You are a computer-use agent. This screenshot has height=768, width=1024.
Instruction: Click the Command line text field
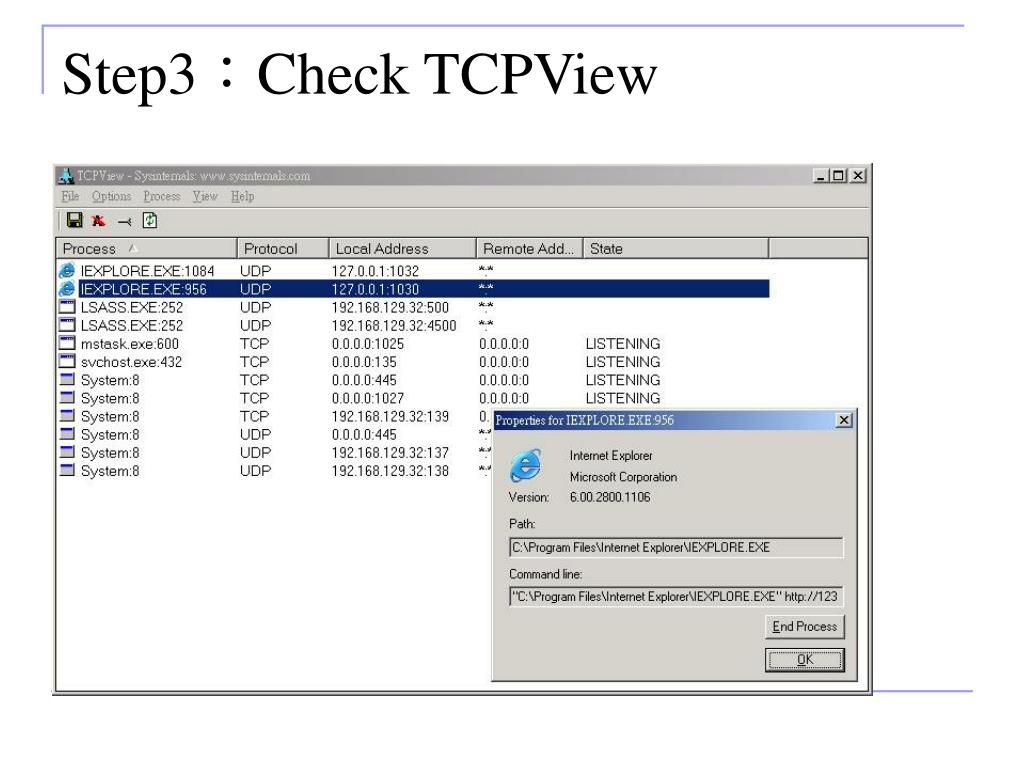click(x=676, y=596)
